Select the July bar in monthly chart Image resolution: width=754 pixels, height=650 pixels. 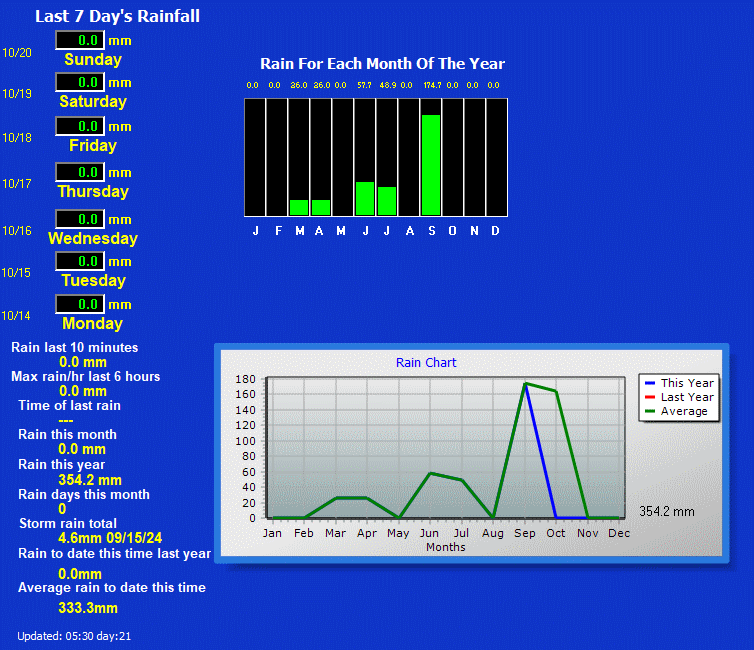387,201
